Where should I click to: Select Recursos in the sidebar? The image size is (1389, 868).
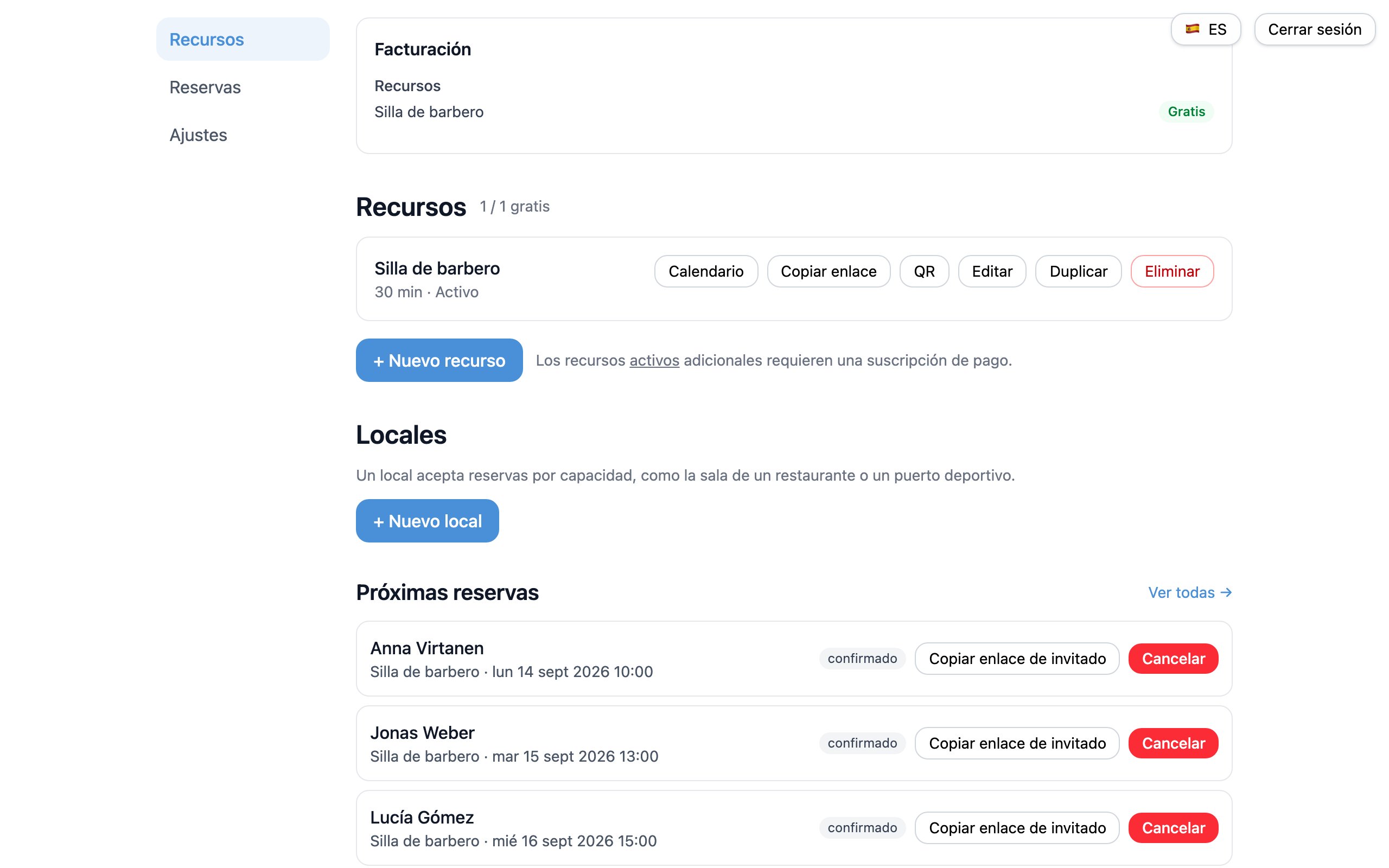point(243,39)
